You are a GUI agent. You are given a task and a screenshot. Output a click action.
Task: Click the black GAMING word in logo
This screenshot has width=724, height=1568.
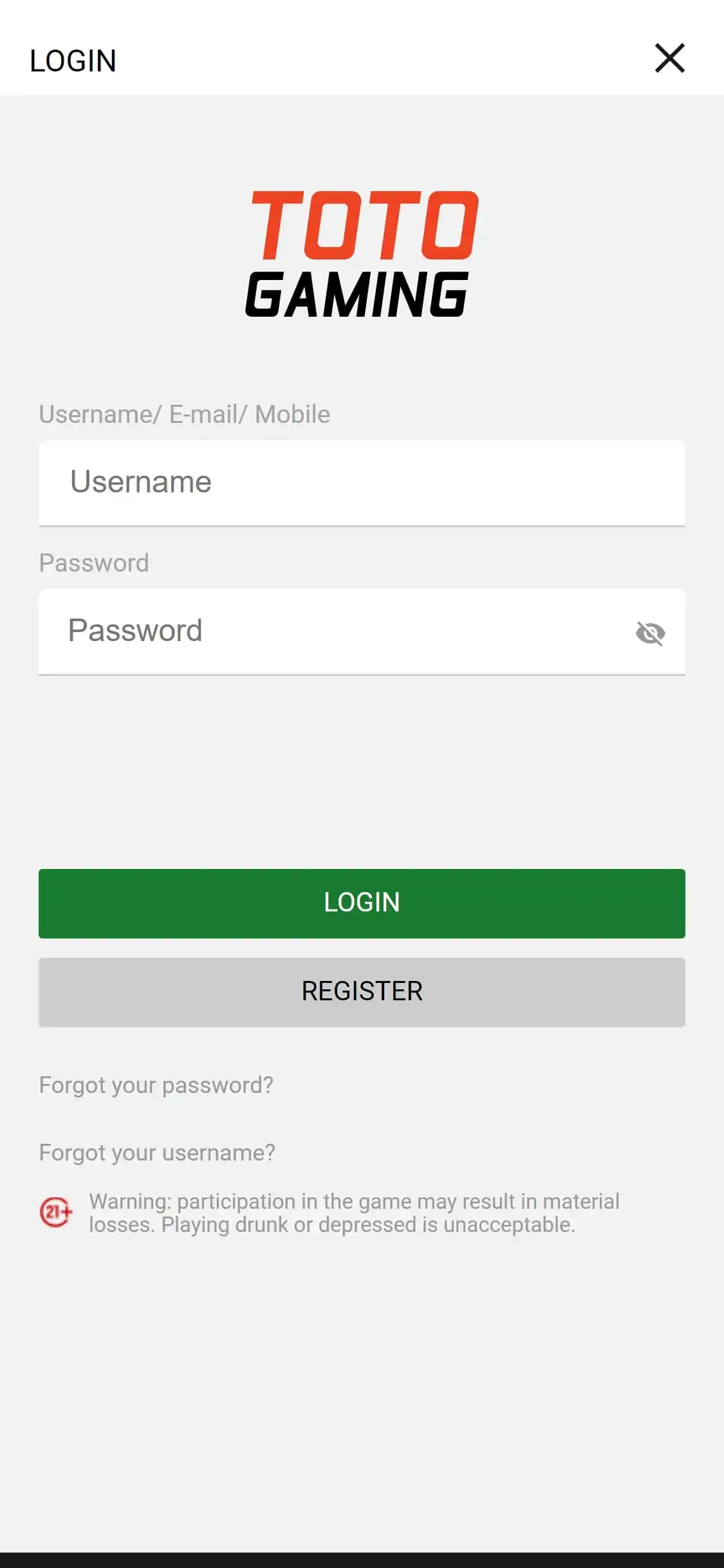coord(357,294)
